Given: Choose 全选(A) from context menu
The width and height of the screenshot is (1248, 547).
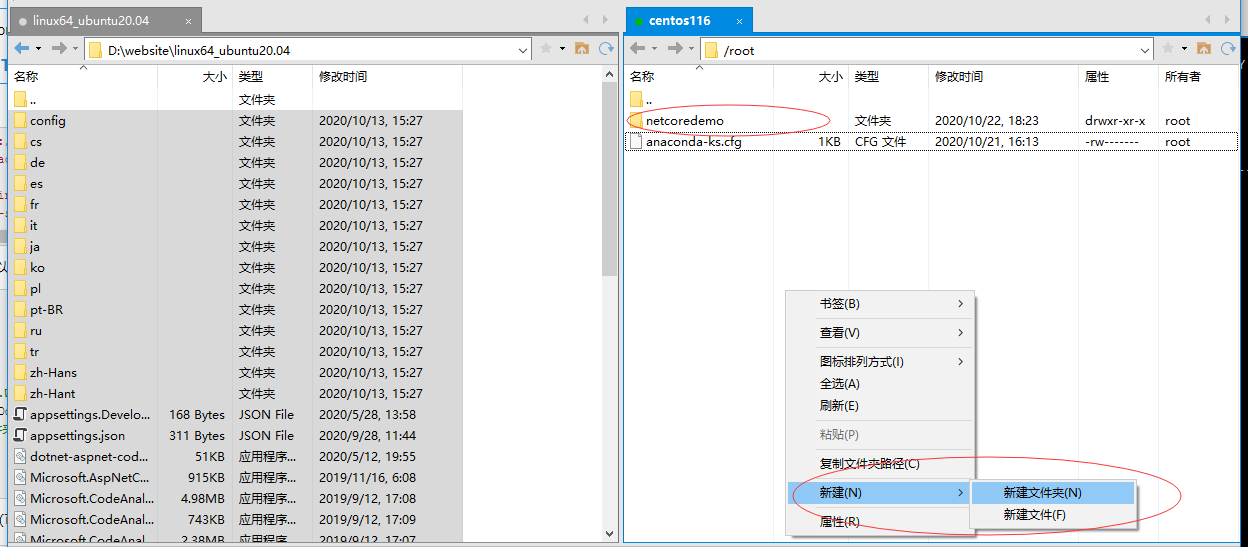Looking at the screenshot, I should [880, 384].
